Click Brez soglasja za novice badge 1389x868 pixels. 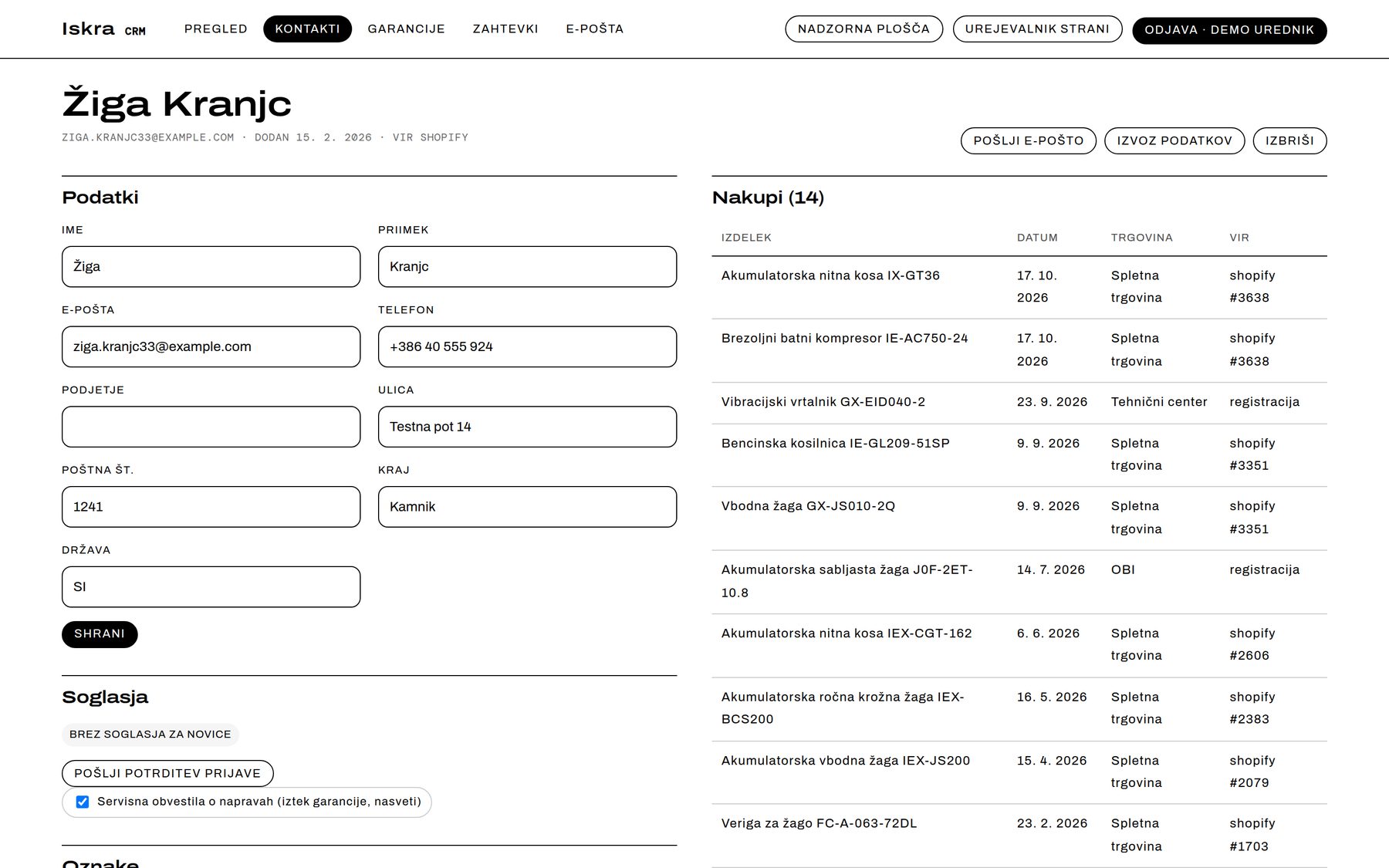[150, 735]
